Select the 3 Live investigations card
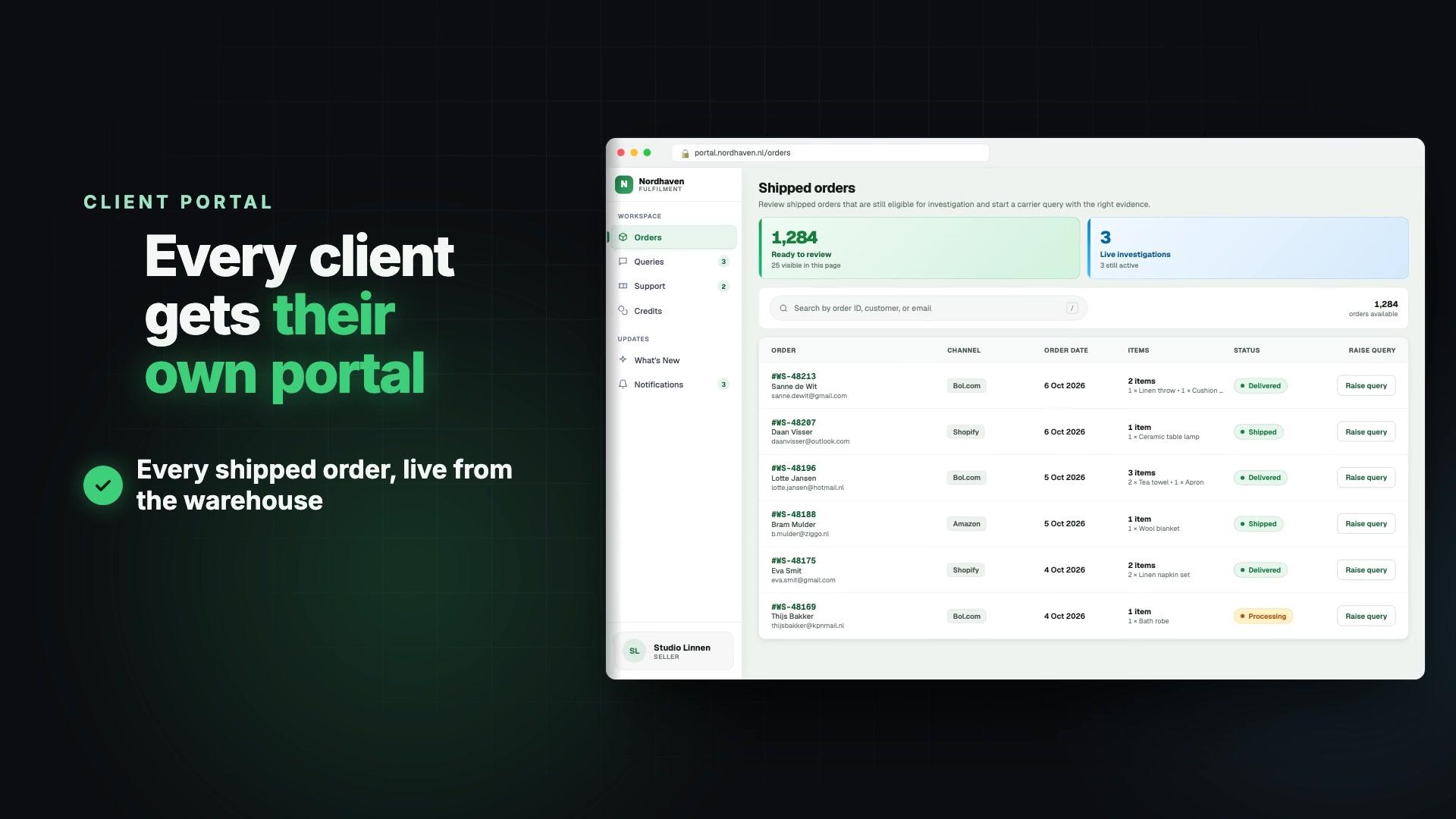Viewport: 1456px width, 819px height. [1248, 248]
